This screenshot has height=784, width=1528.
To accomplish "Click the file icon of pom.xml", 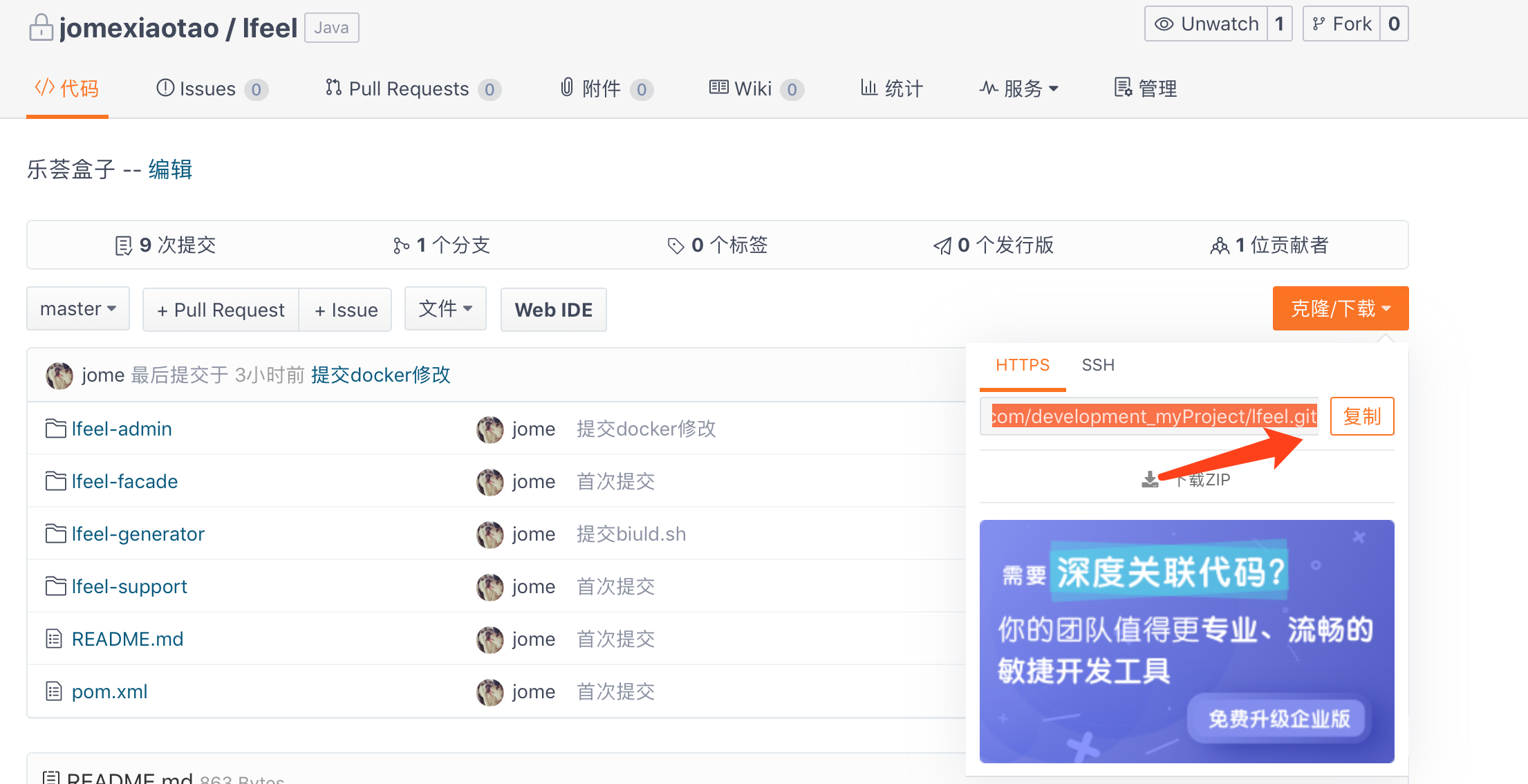I will (54, 691).
